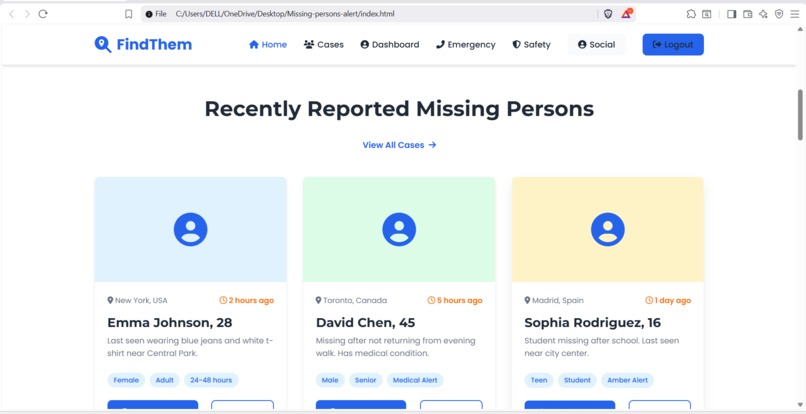Click the browser forward arrow

coord(27,14)
